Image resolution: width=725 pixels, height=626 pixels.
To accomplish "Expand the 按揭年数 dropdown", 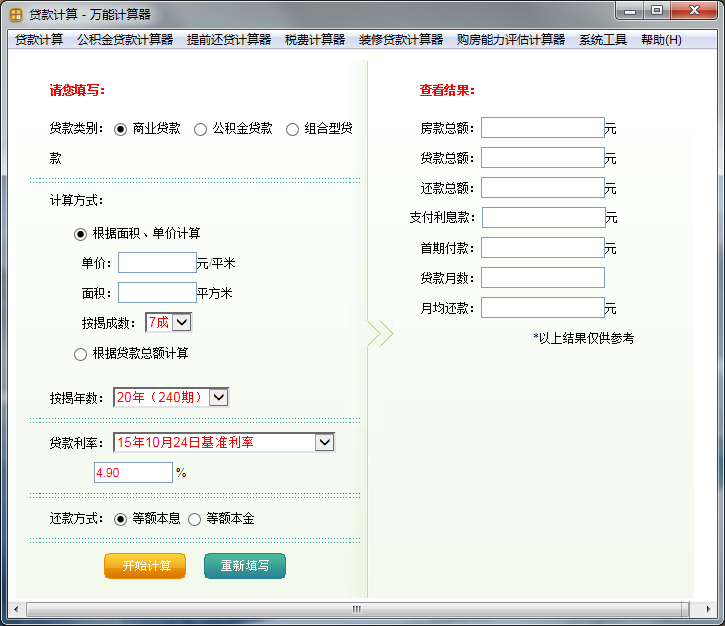I will pyautogui.click(x=219, y=397).
